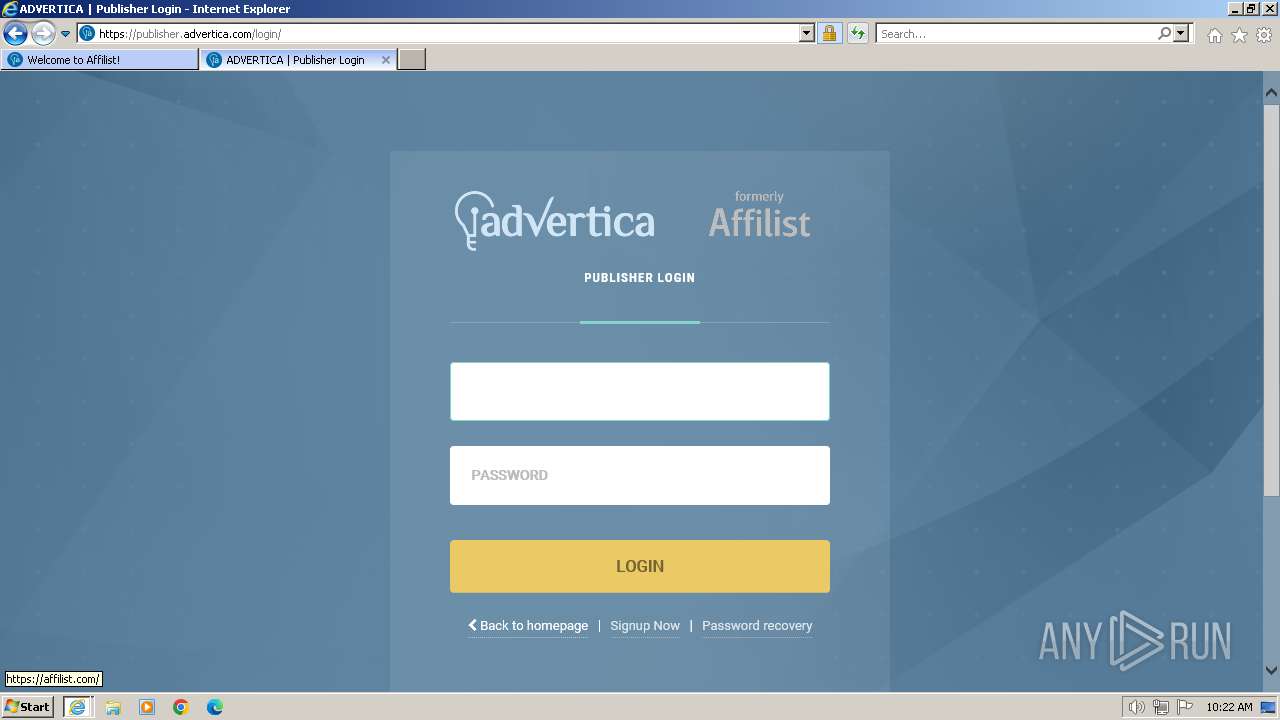
Task: Launch Microsoft Edge from the taskbar
Action: click(215, 707)
